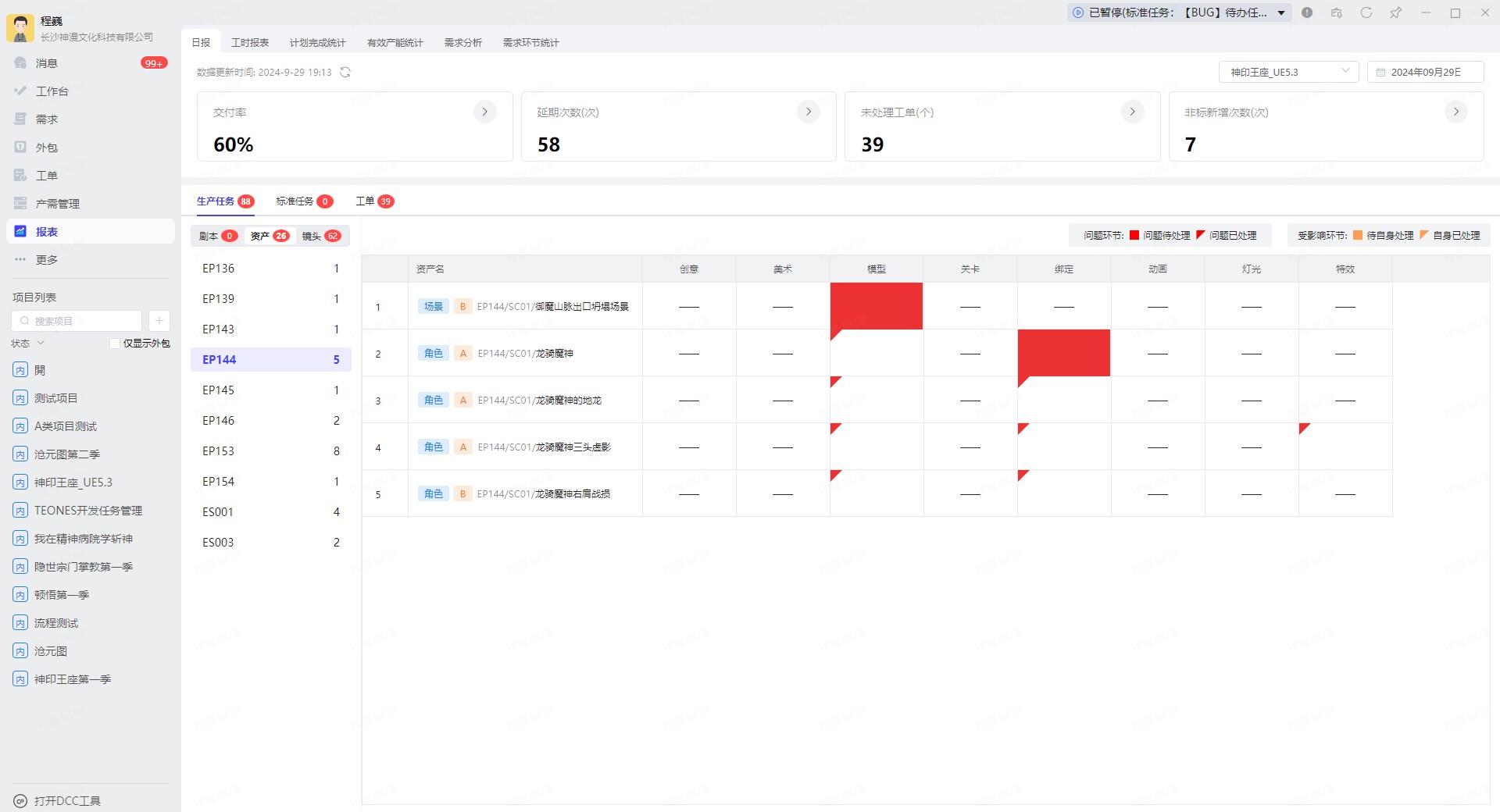Image resolution: width=1500 pixels, height=812 pixels.
Task: Click the pin window icon in title bar
Action: click(1395, 12)
